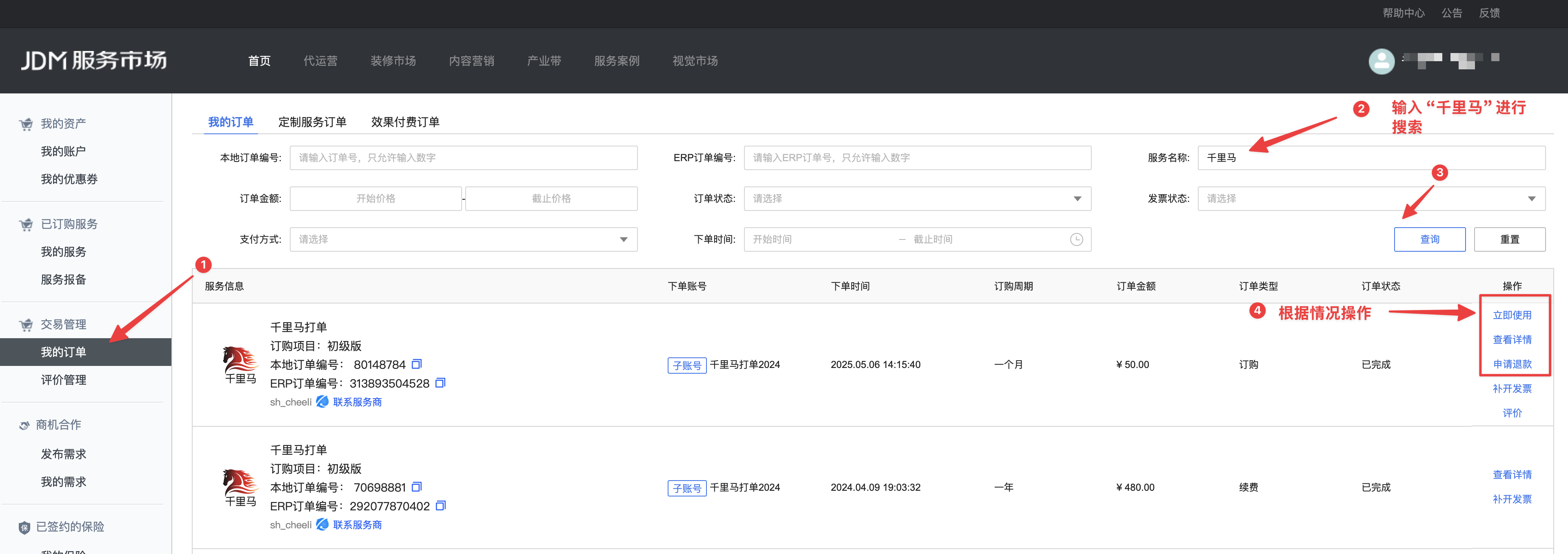Click 申请退款 for order 80148784

1512,363
